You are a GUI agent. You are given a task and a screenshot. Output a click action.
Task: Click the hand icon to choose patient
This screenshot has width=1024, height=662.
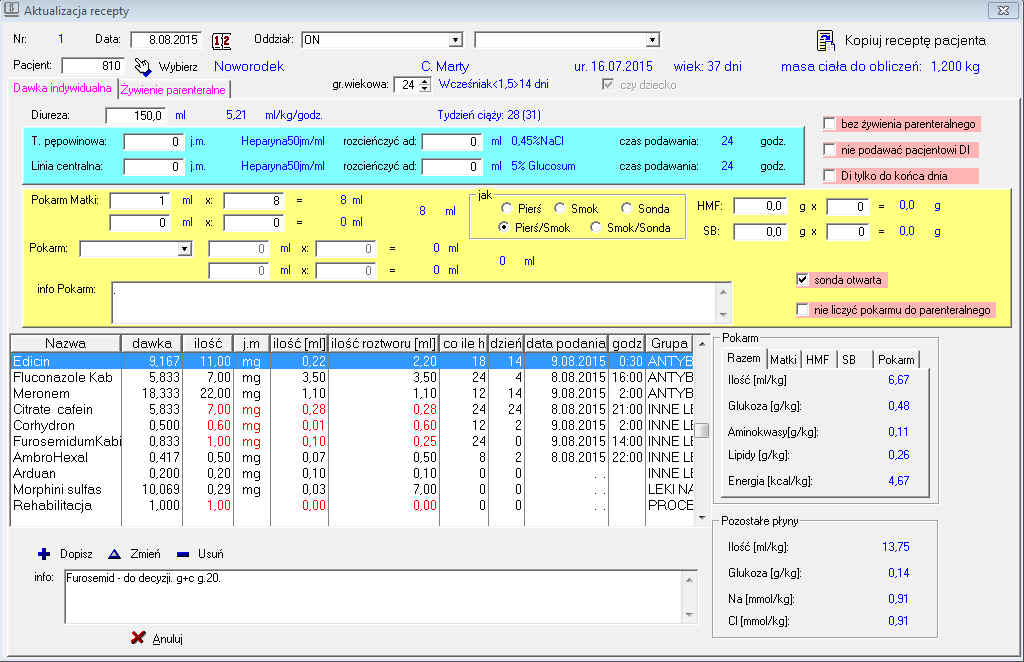[142, 66]
